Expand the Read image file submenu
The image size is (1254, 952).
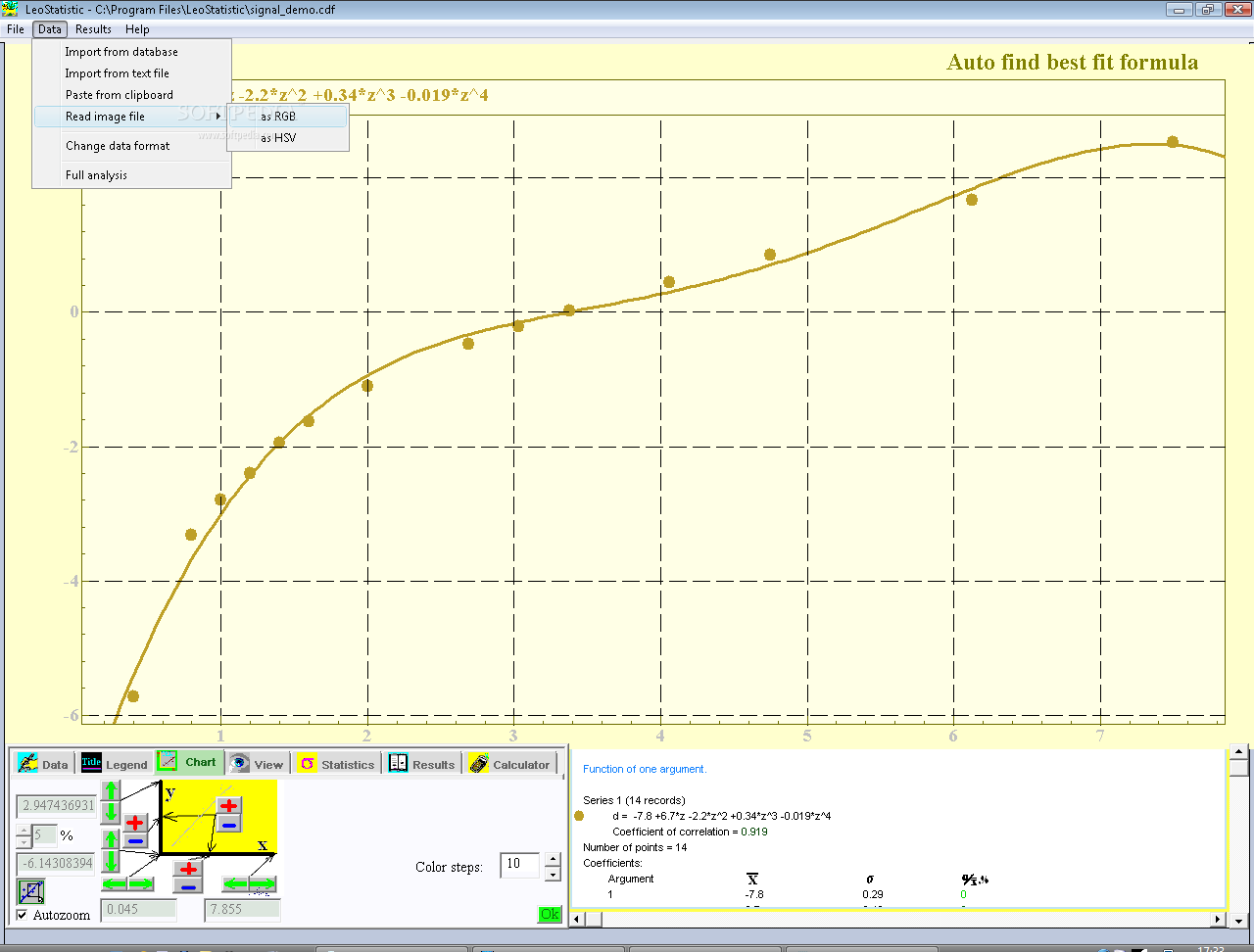(132, 117)
